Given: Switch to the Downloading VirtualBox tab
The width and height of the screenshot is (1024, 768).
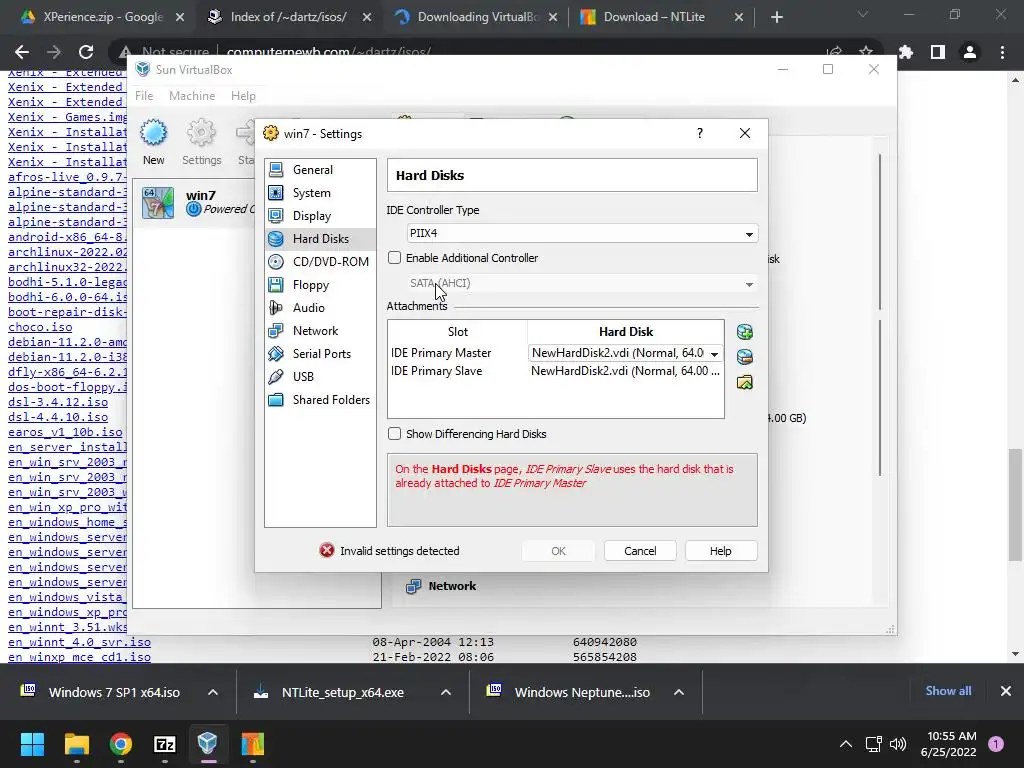Looking at the screenshot, I should 477,17.
